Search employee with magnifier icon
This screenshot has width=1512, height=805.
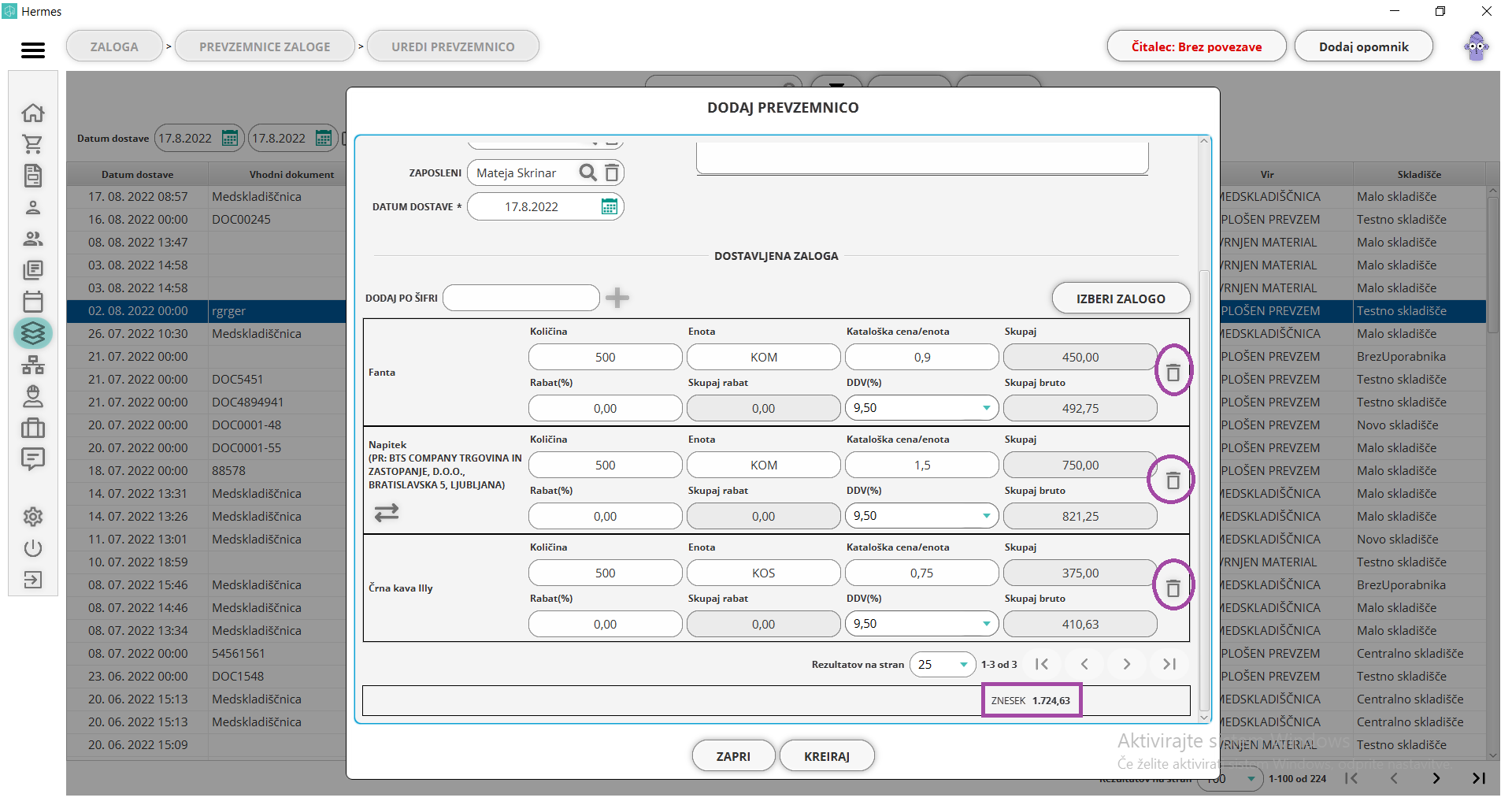(587, 172)
